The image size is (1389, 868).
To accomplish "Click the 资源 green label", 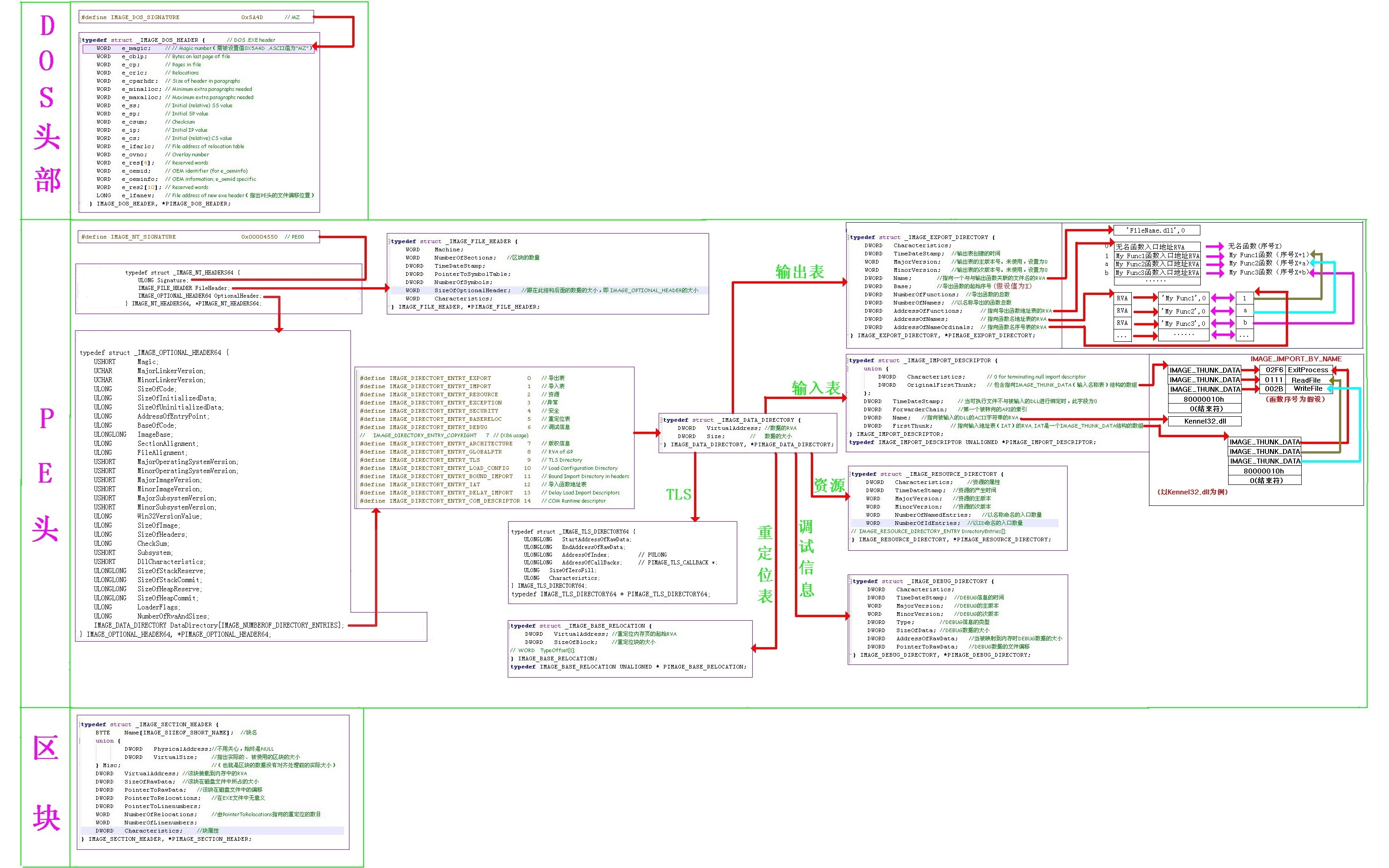I will (829, 485).
